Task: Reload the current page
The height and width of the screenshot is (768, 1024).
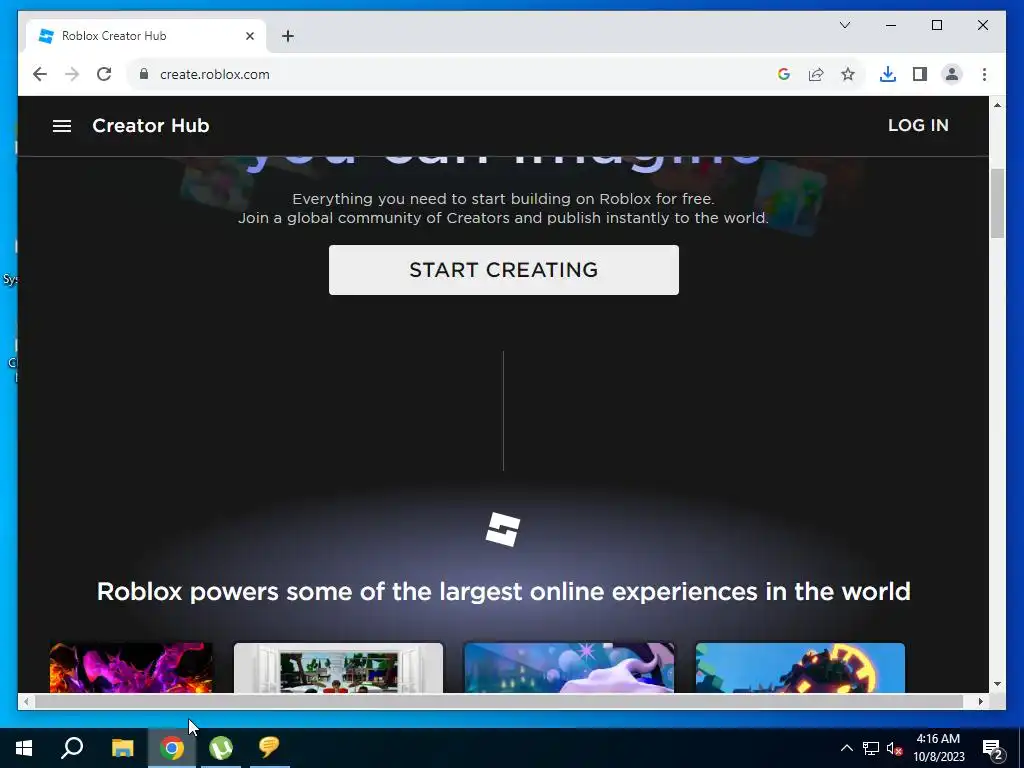Action: point(104,74)
